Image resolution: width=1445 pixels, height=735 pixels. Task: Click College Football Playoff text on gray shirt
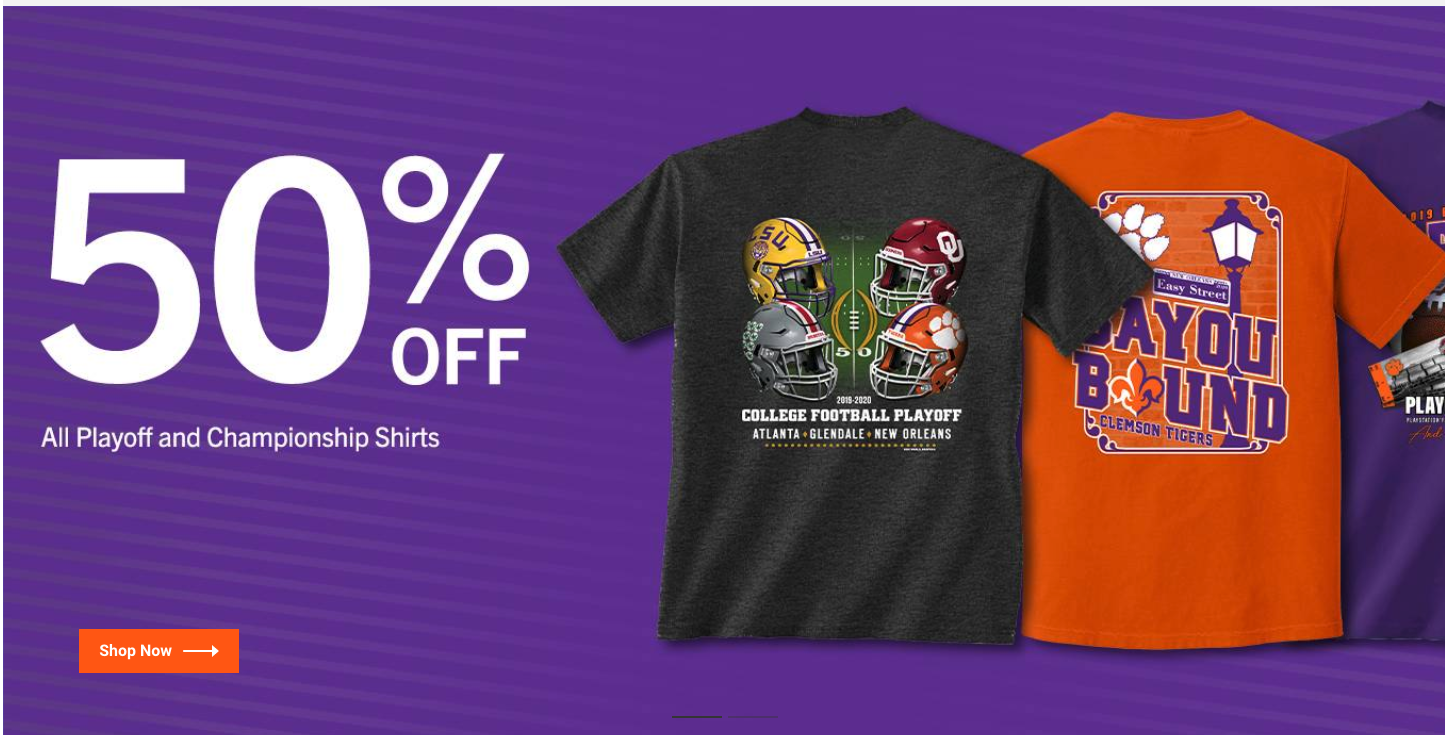851,415
